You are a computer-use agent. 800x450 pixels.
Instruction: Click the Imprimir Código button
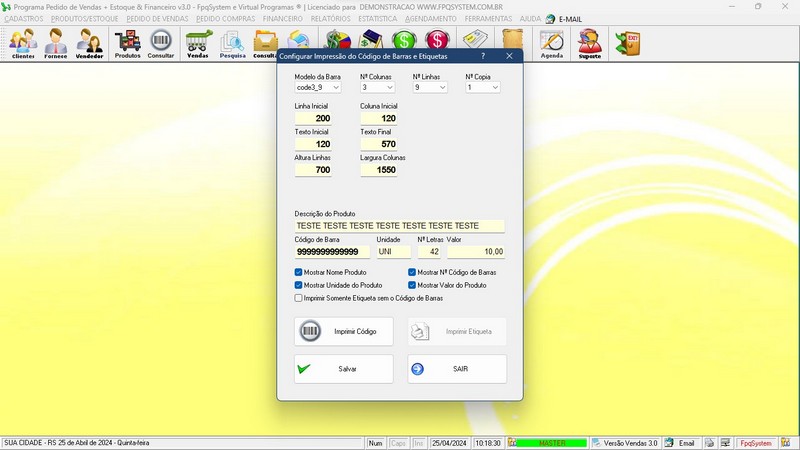pos(344,331)
